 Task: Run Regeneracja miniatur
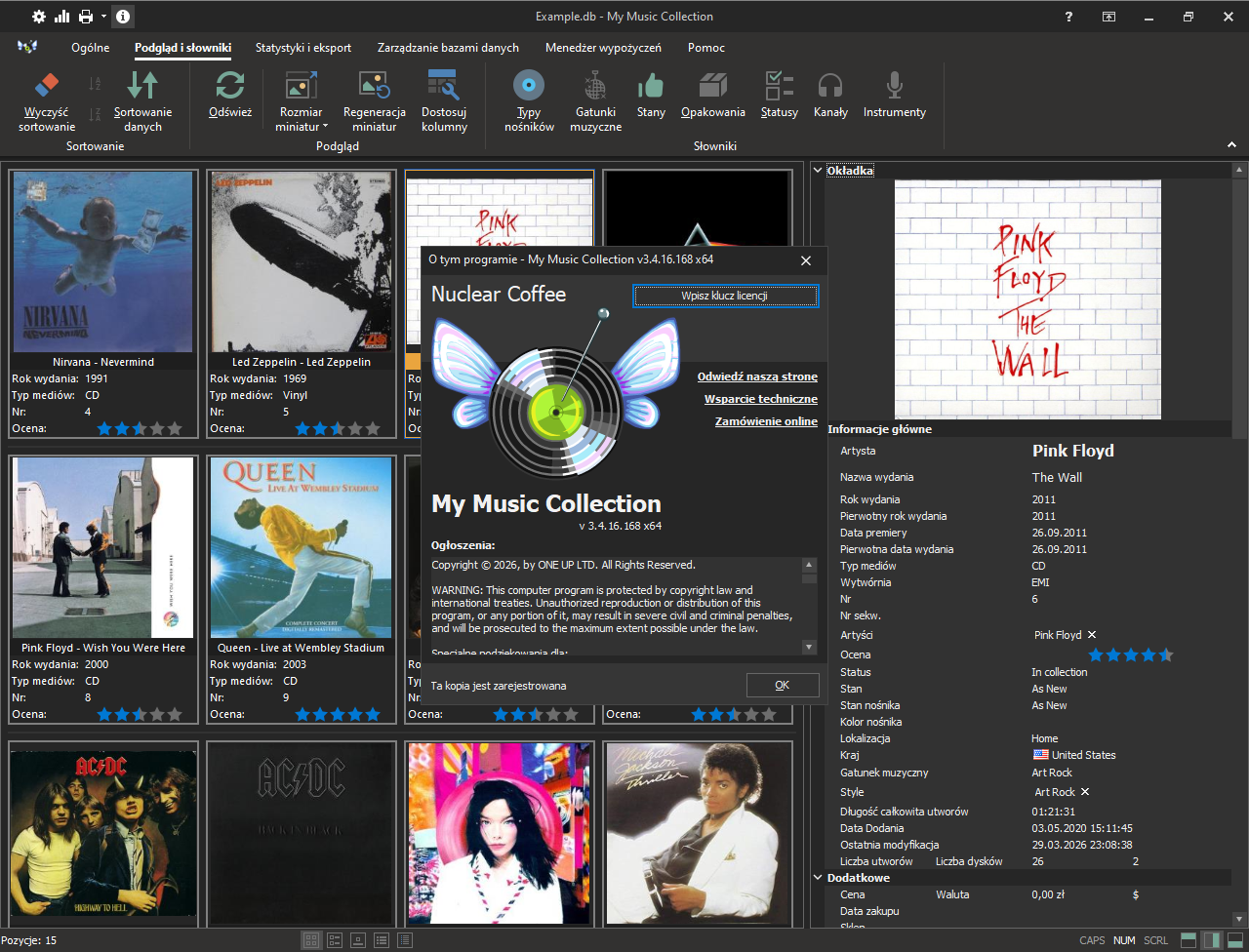coord(375,101)
